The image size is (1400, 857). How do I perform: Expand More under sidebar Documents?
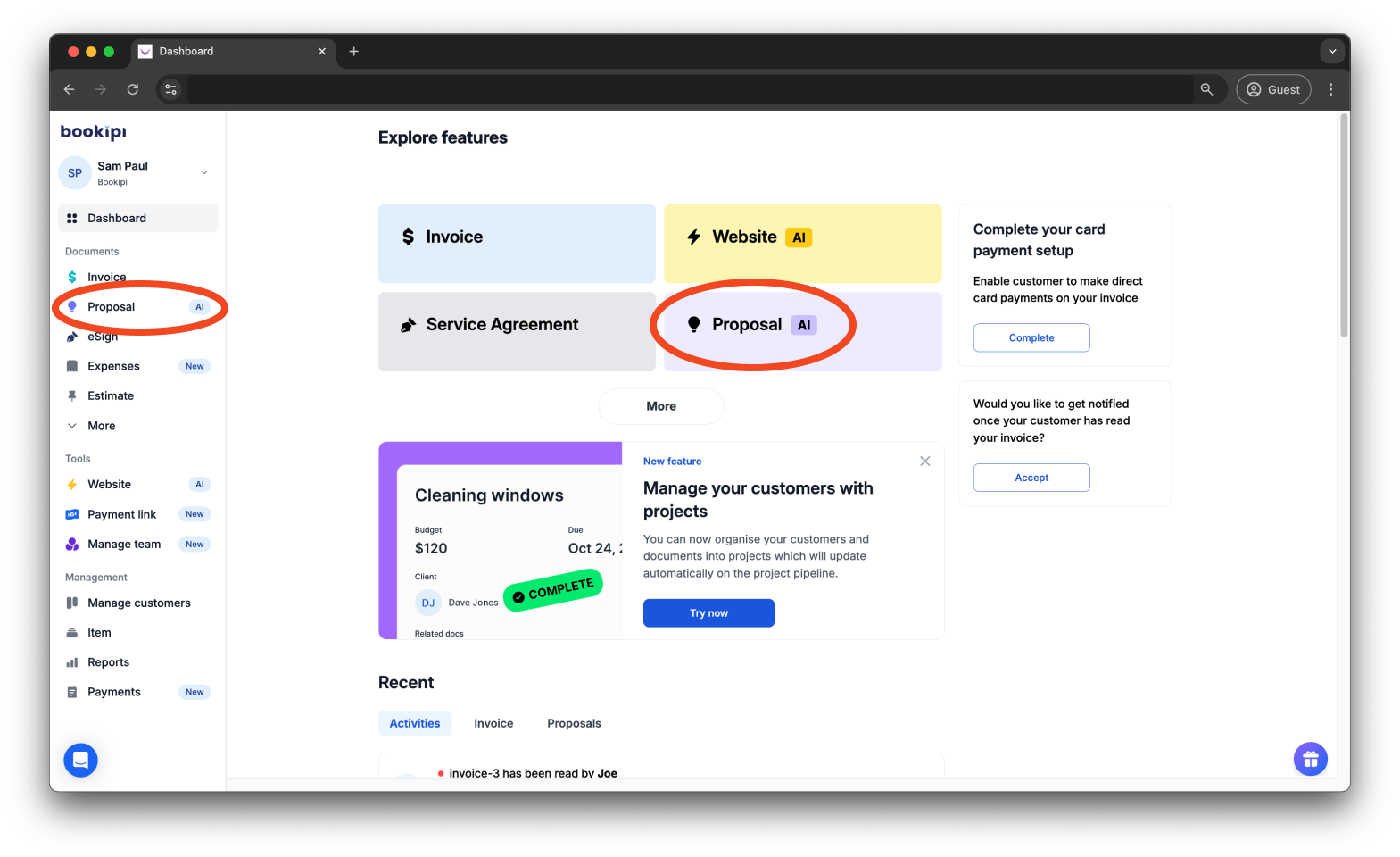(x=138, y=427)
